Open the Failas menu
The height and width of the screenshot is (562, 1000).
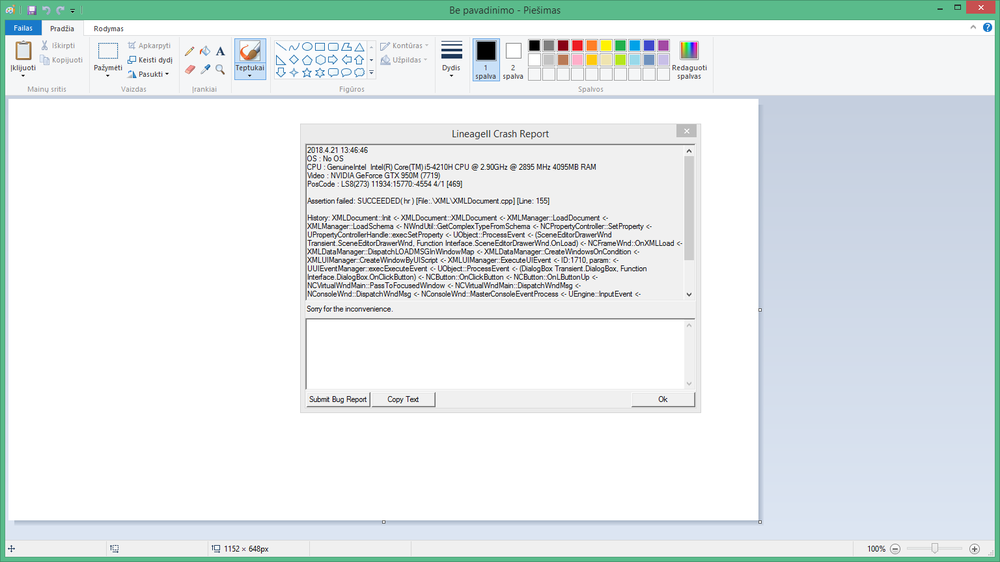pyautogui.click(x=22, y=28)
